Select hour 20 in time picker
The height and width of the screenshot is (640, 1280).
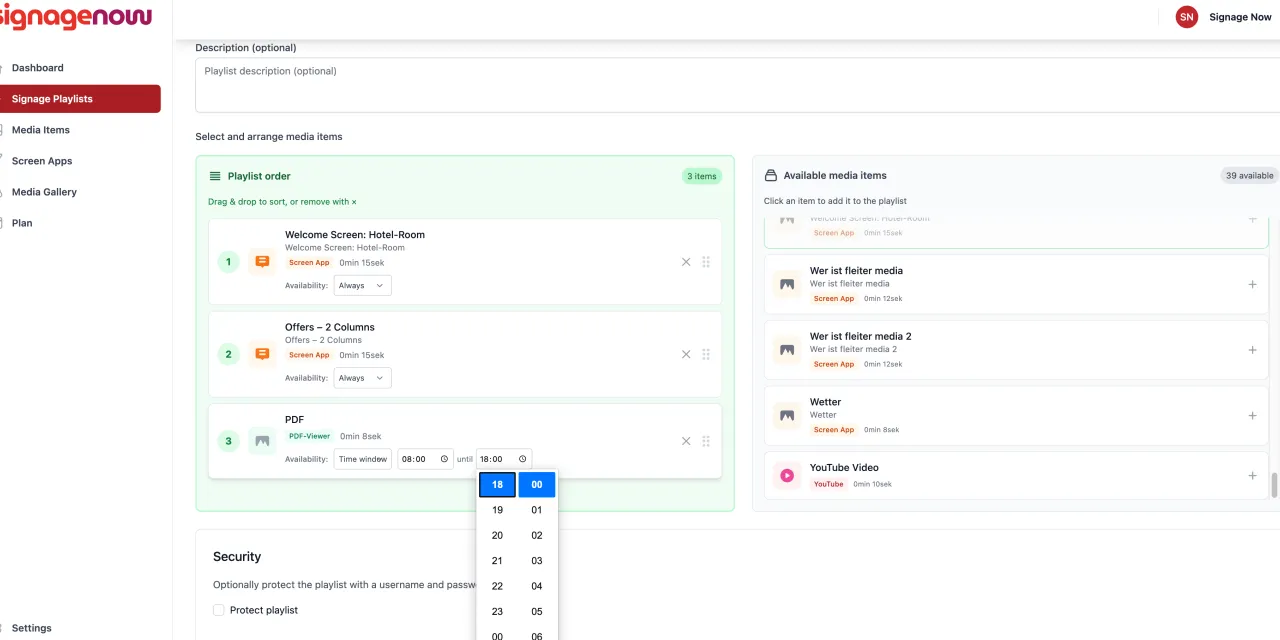(x=497, y=535)
